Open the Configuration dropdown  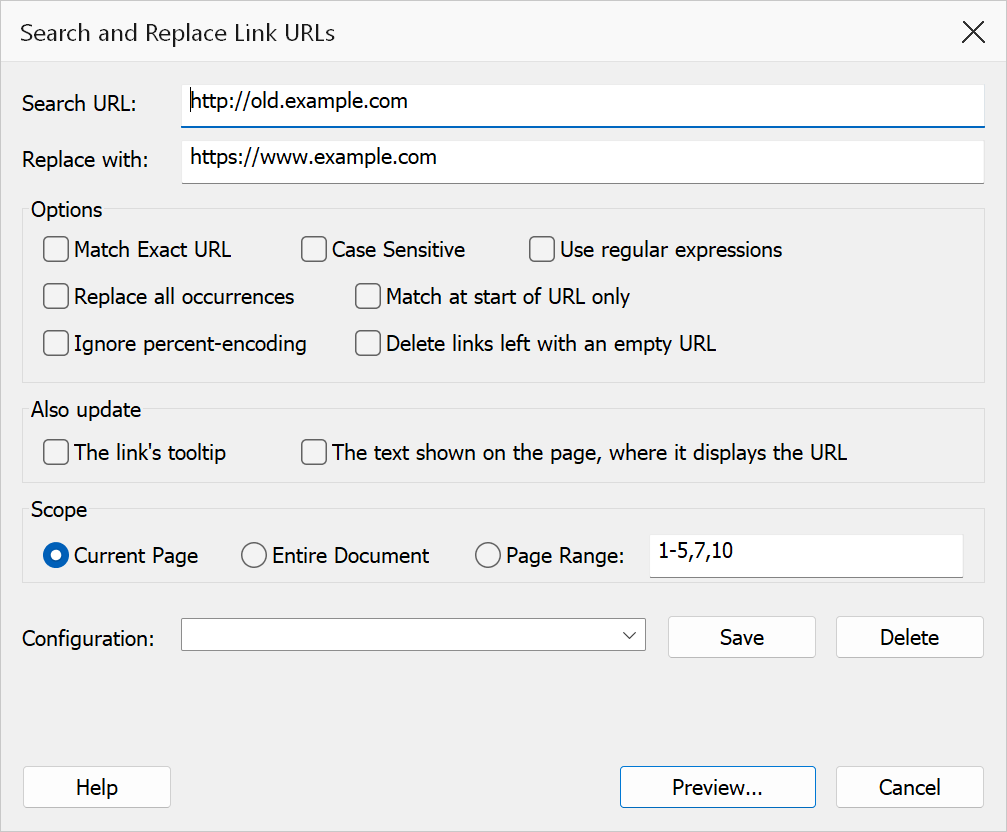[x=413, y=635]
